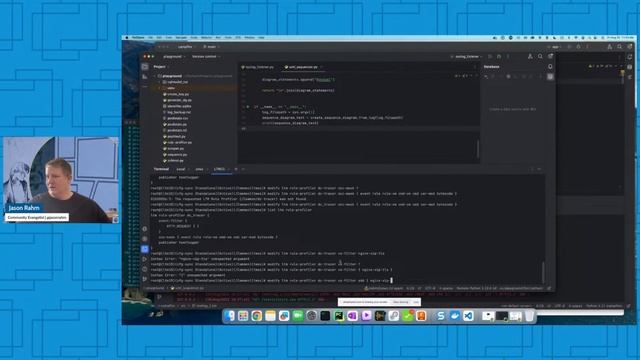The width and height of the screenshot is (640, 360).
Task: Open the playground project dropdown in the title bar
Action: pos(174,56)
